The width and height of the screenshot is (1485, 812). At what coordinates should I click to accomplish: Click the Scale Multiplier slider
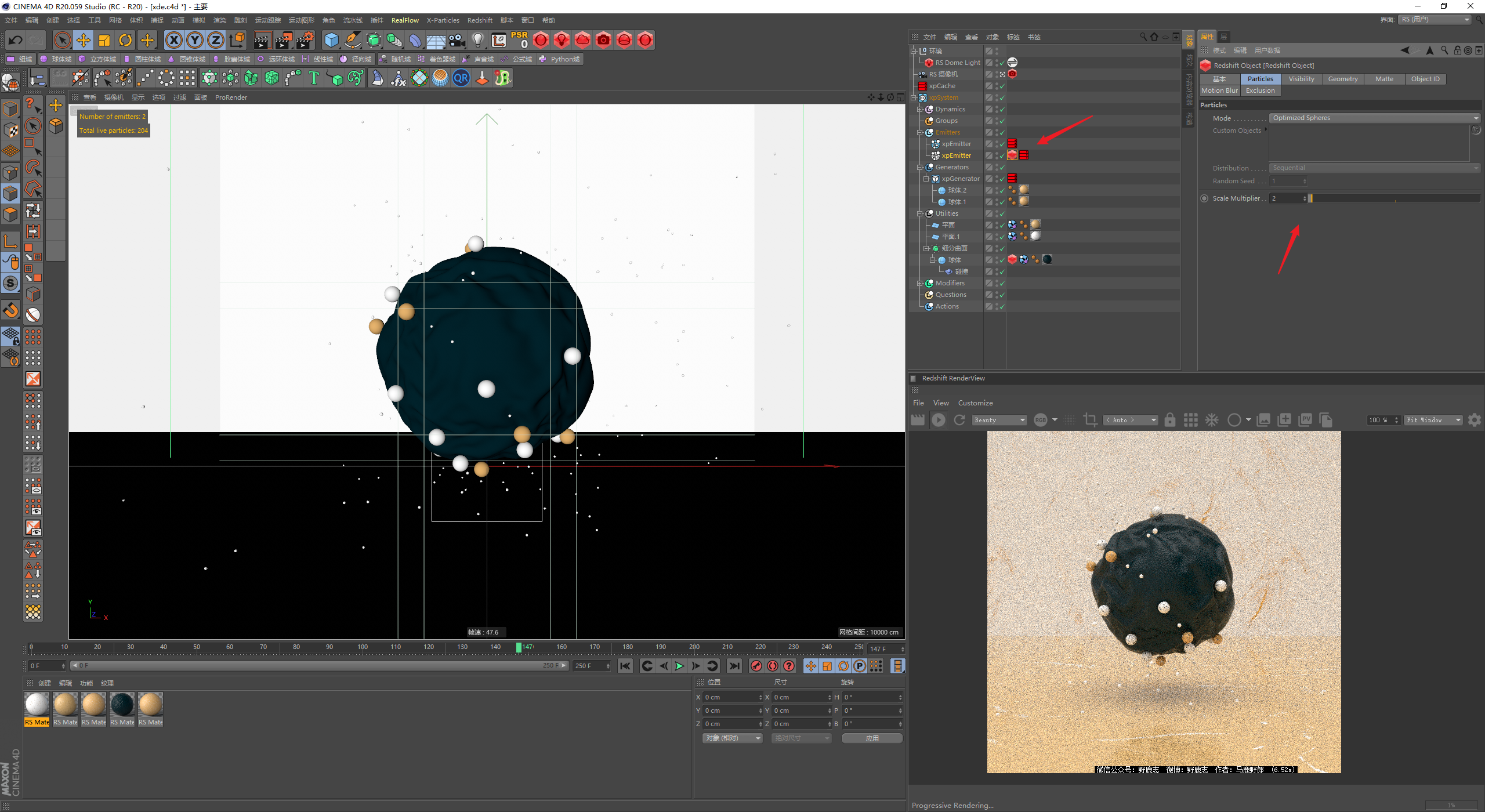coord(1392,198)
